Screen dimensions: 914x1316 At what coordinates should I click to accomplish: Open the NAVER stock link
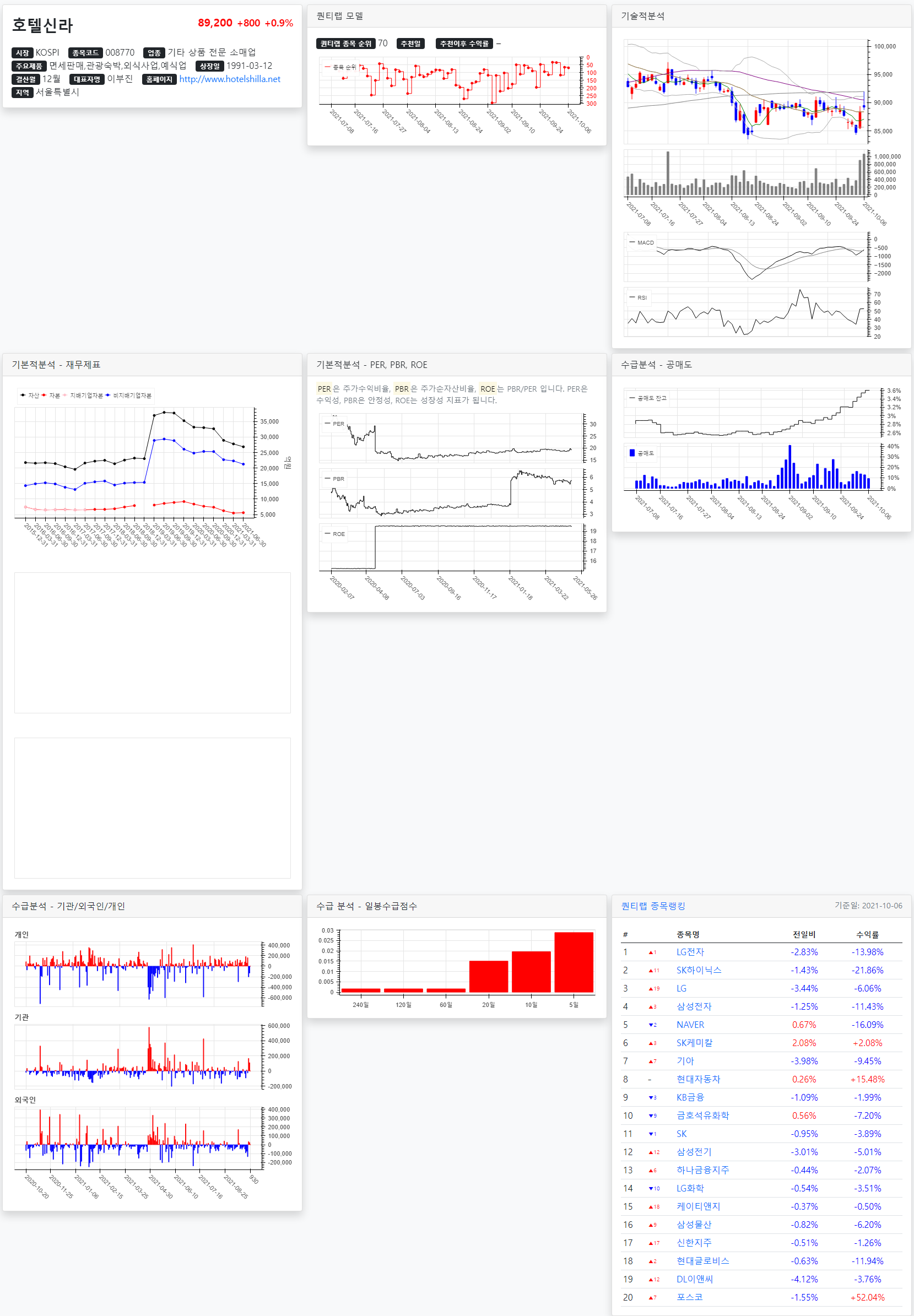(x=690, y=1025)
